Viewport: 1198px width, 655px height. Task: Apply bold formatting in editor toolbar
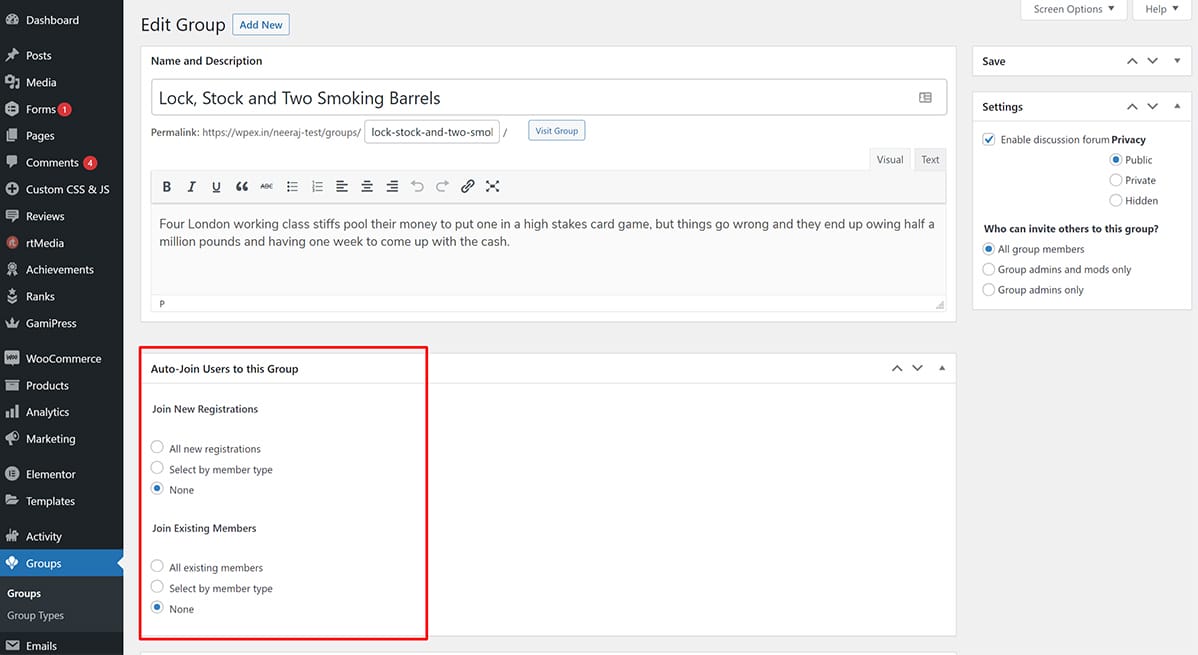tap(167, 187)
